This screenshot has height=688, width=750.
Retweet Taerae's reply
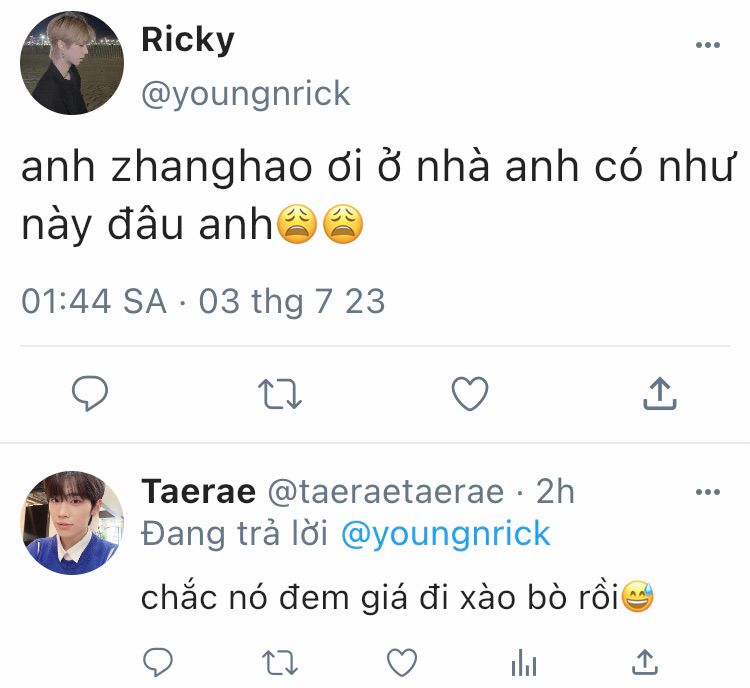pyautogui.click(x=280, y=663)
